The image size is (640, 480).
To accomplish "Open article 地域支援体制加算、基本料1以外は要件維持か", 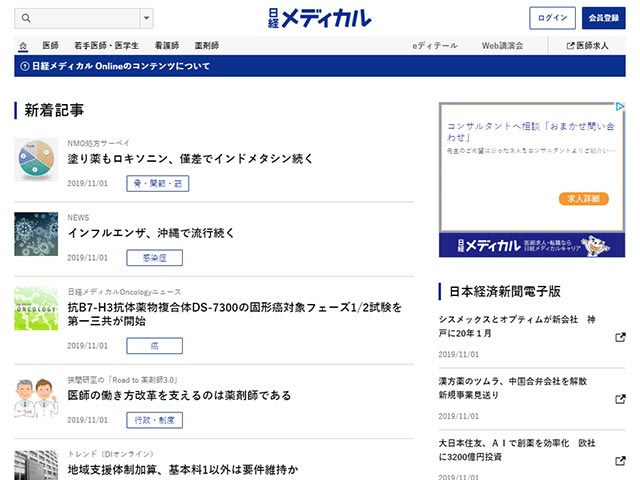I will click(x=183, y=469).
